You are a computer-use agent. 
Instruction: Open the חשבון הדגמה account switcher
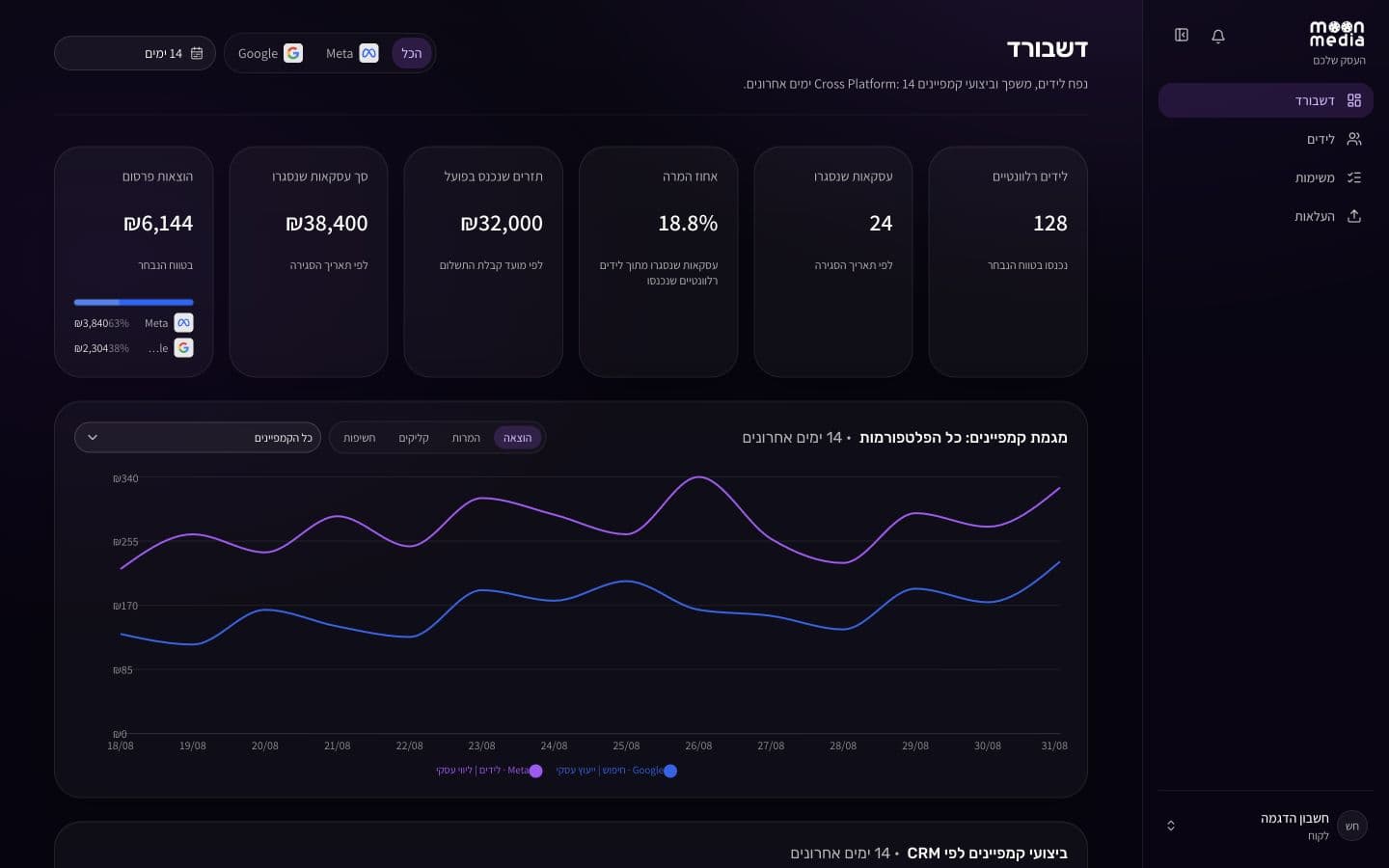(1266, 826)
